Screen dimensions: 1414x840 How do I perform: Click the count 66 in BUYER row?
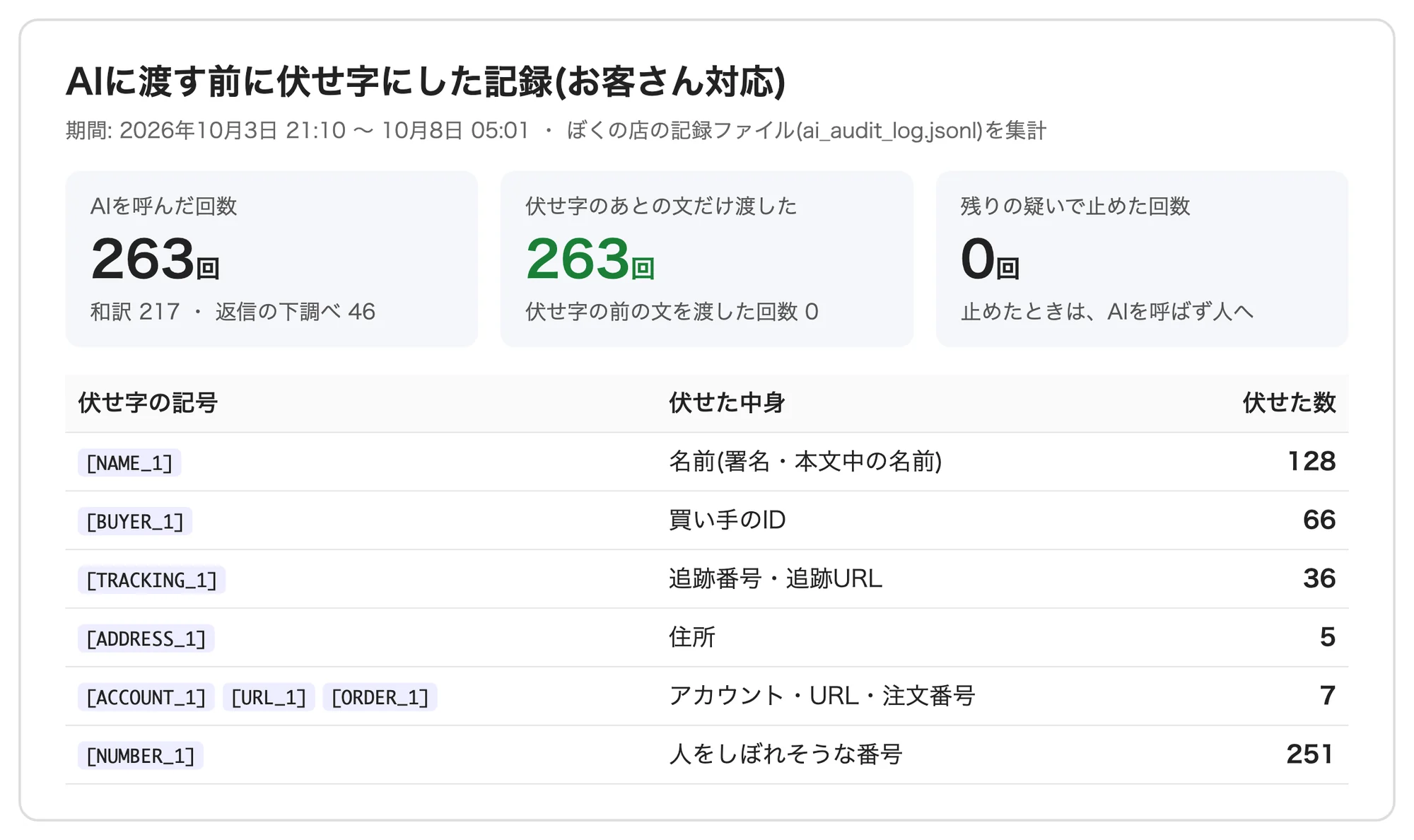click(1319, 520)
